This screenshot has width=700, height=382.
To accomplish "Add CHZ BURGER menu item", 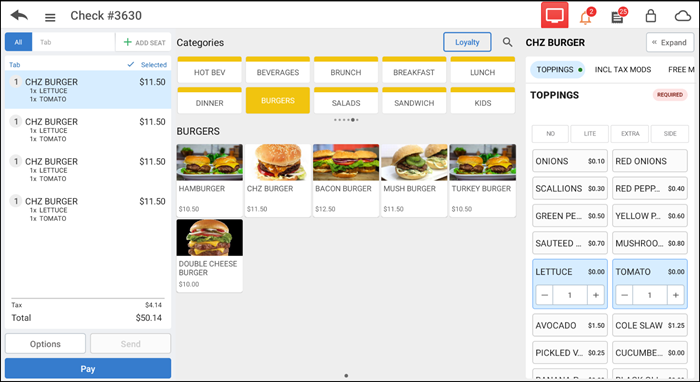I will tap(278, 180).
